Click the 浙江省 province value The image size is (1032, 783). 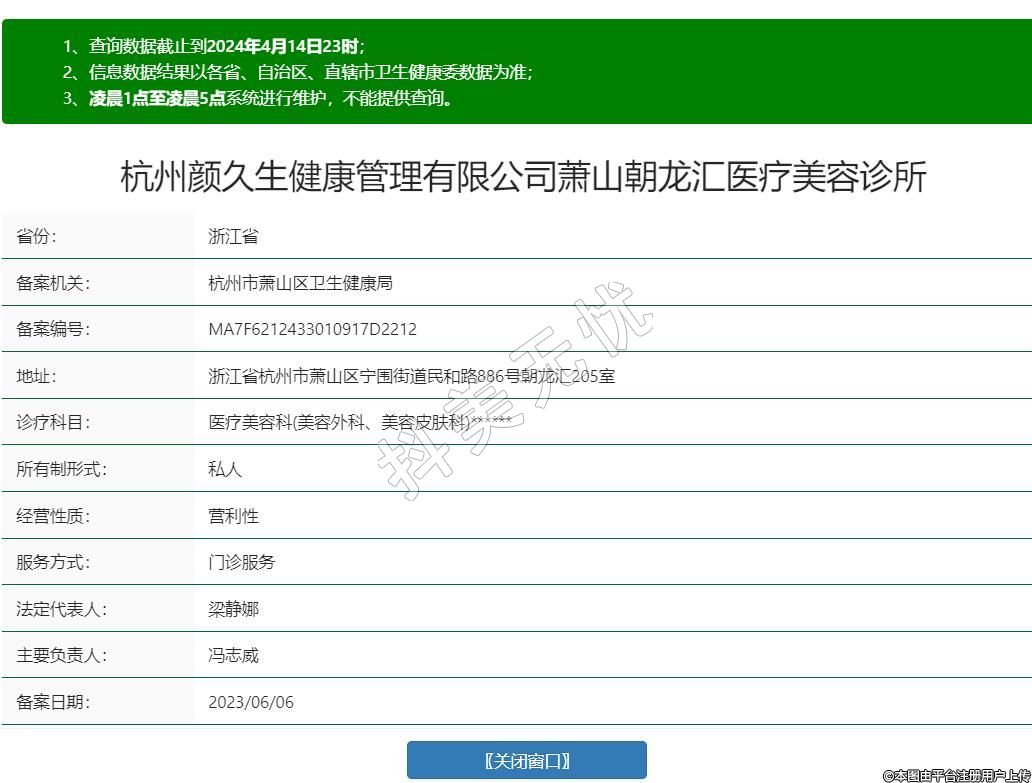click(233, 237)
